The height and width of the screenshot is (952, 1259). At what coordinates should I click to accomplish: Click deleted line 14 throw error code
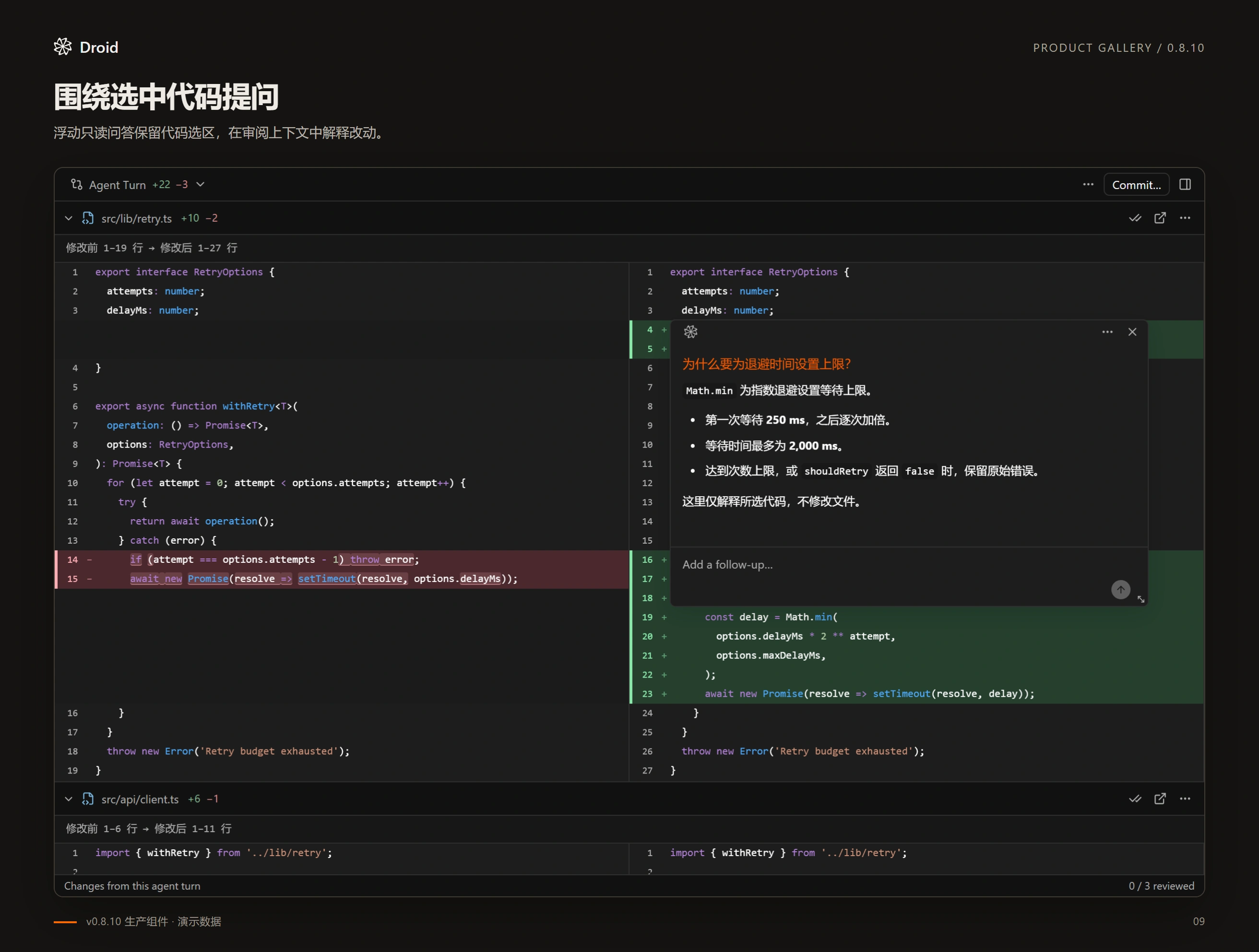pos(274,559)
